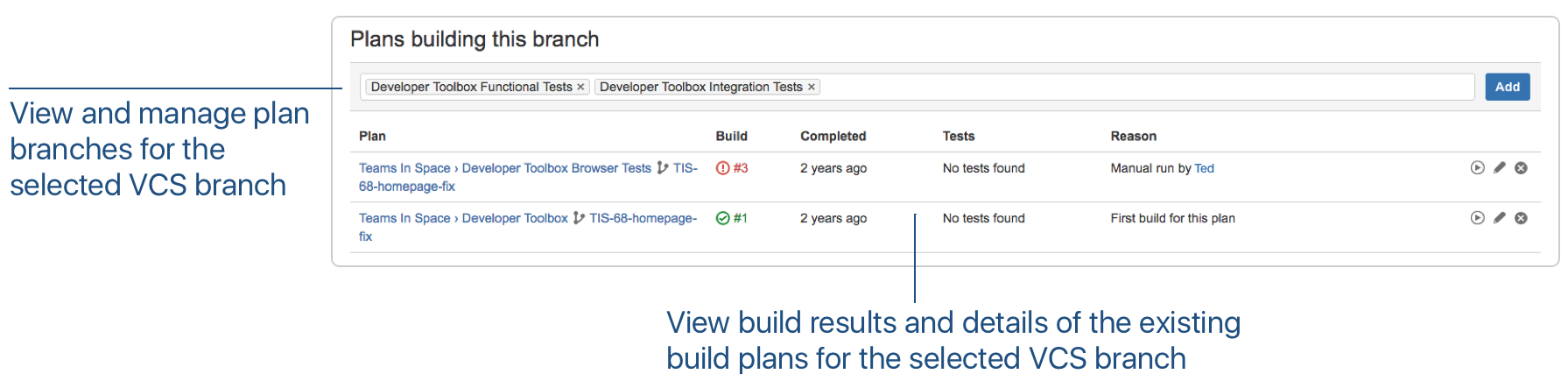The image size is (1568, 388).
Task: Open Ted's user profile link
Action: coord(1205,168)
